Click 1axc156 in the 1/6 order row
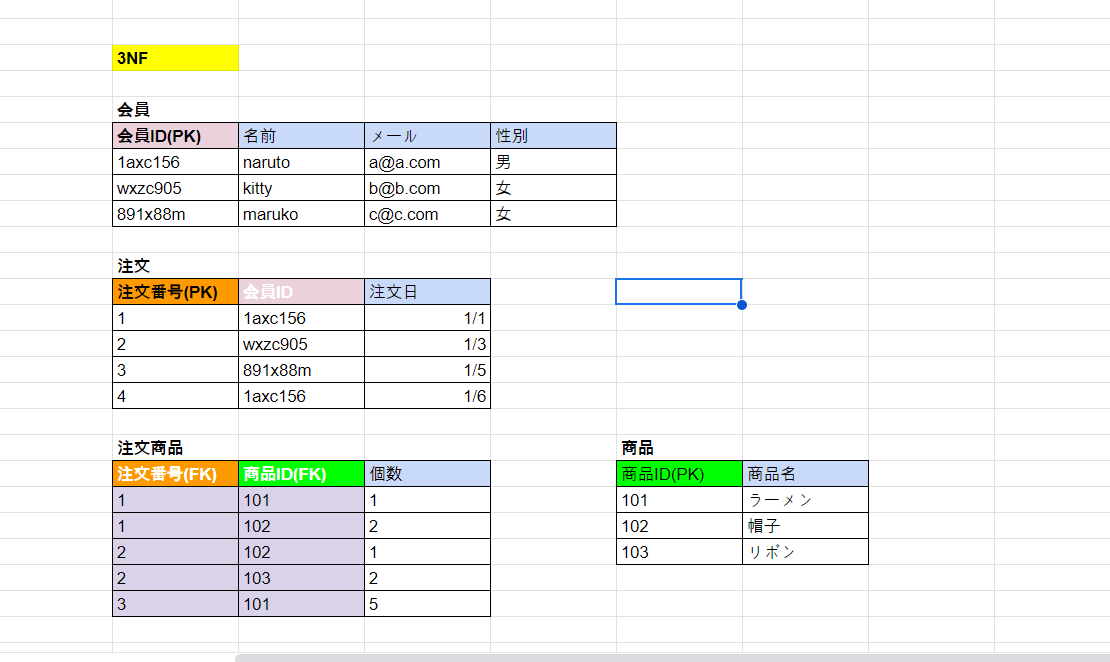 point(302,396)
